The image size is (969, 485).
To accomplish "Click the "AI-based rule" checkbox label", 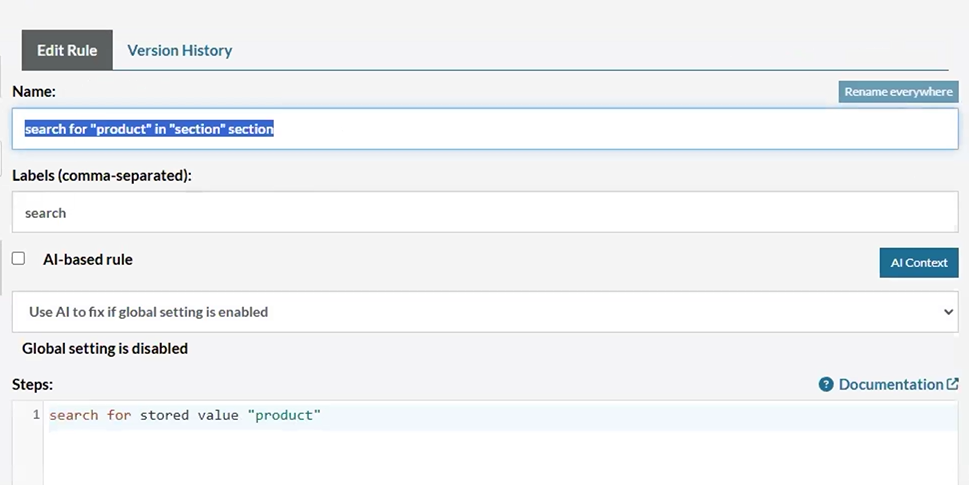I will pyautogui.click(x=88, y=260).
